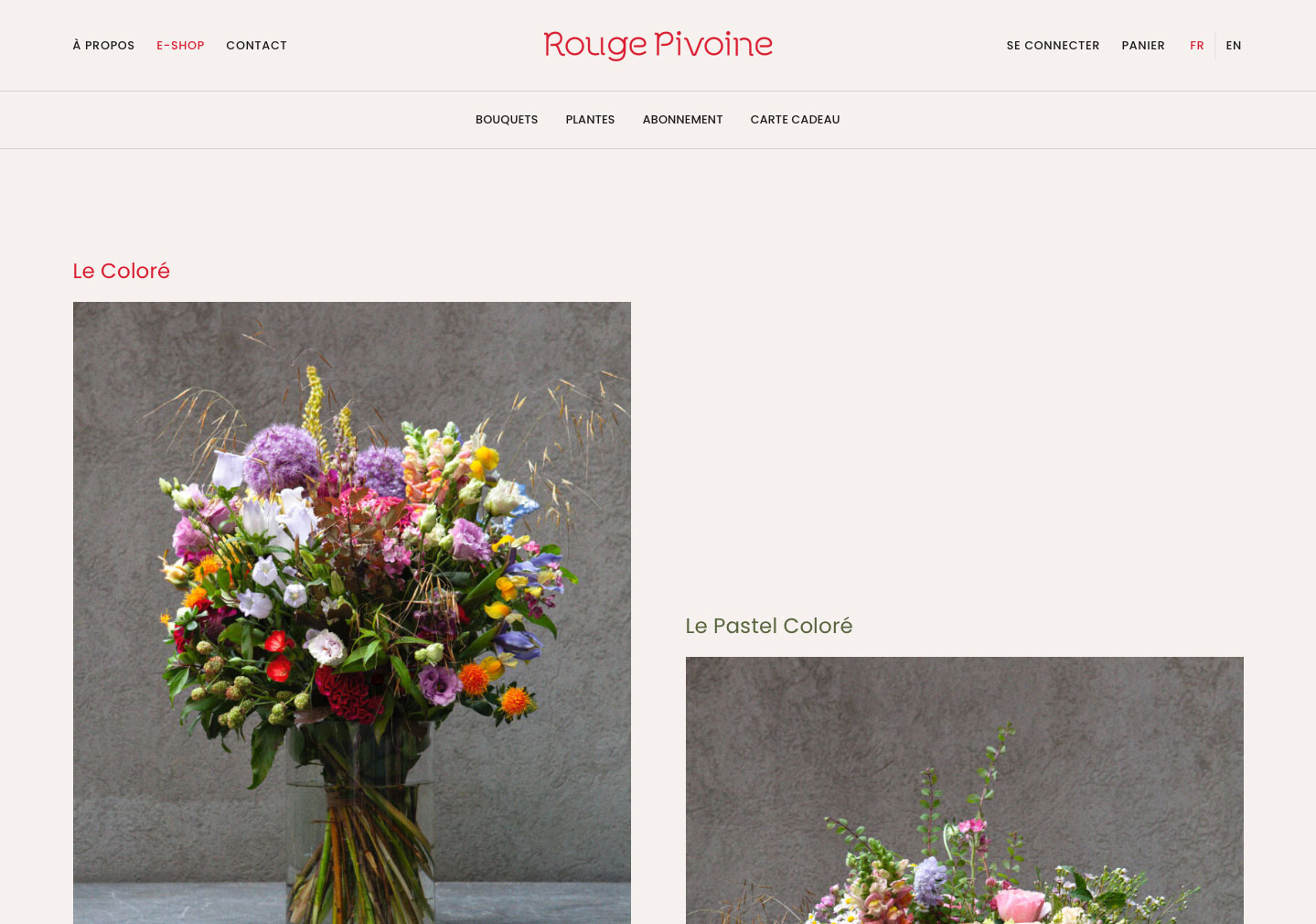Screen dimensions: 1316x924
Task: Click SE CONNECTER to log in
Action: pyautogui.click(x=1053, y=46)
